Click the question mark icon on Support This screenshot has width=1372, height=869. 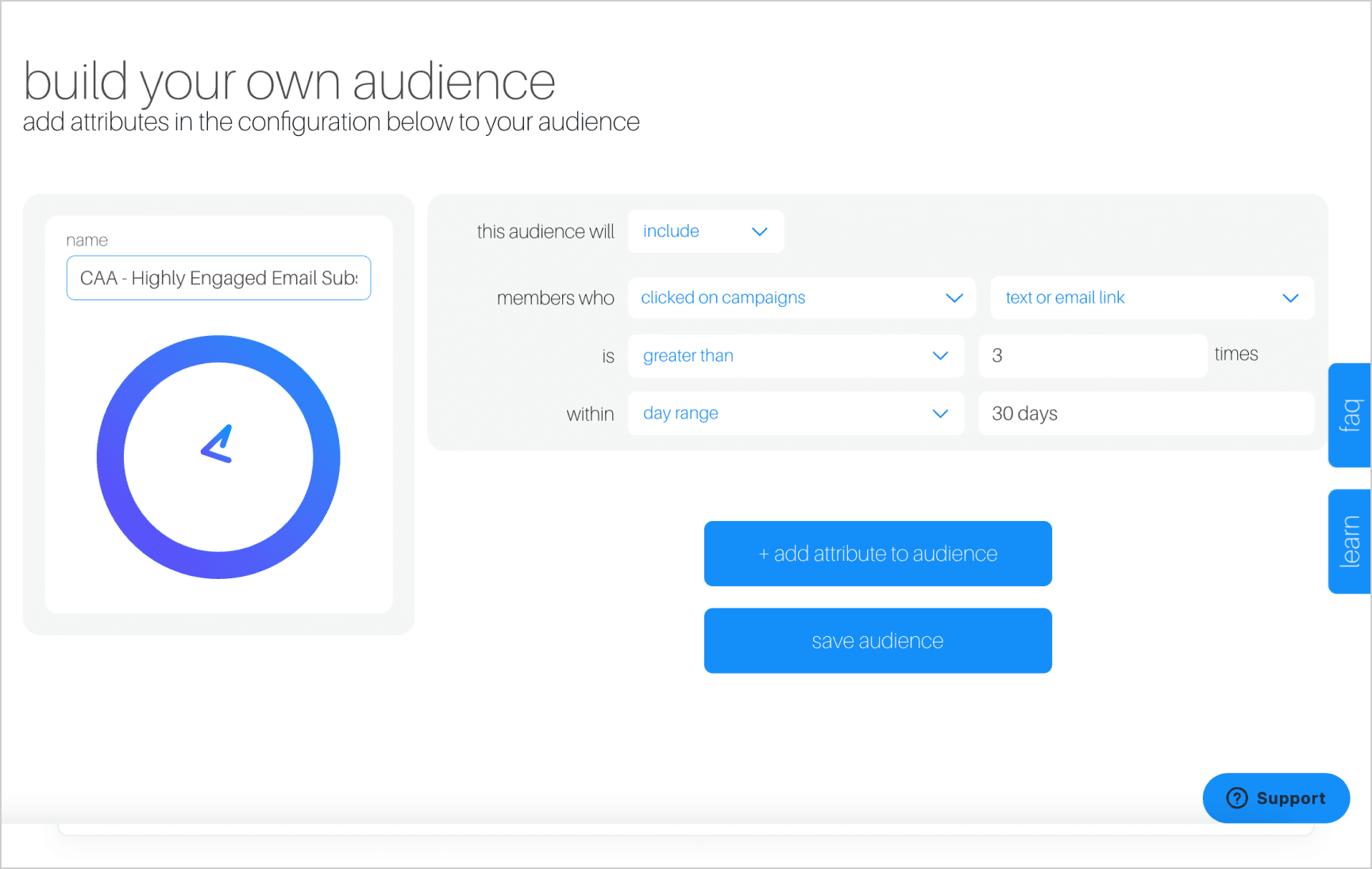click(1236, 798)
